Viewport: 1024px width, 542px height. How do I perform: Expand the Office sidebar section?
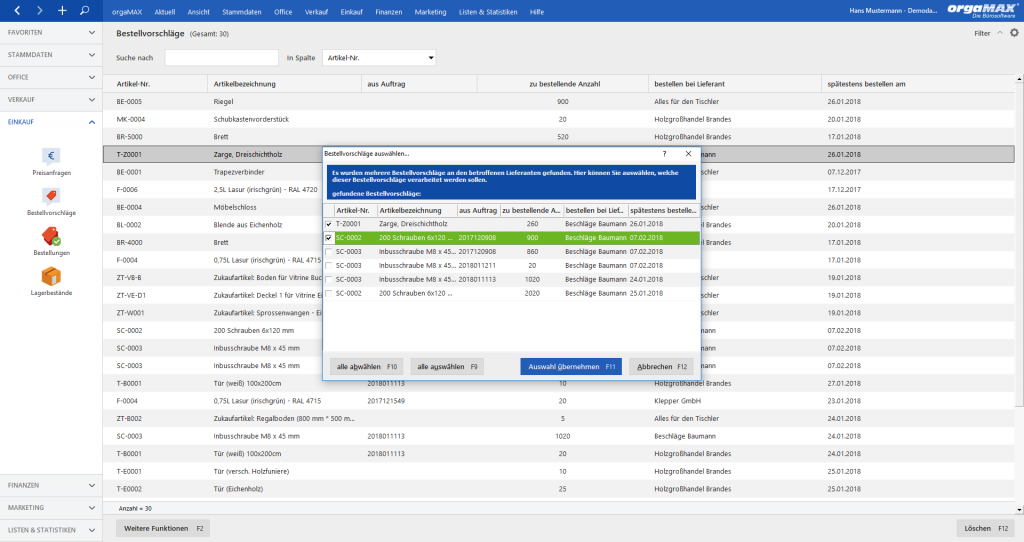click(51, 77)
